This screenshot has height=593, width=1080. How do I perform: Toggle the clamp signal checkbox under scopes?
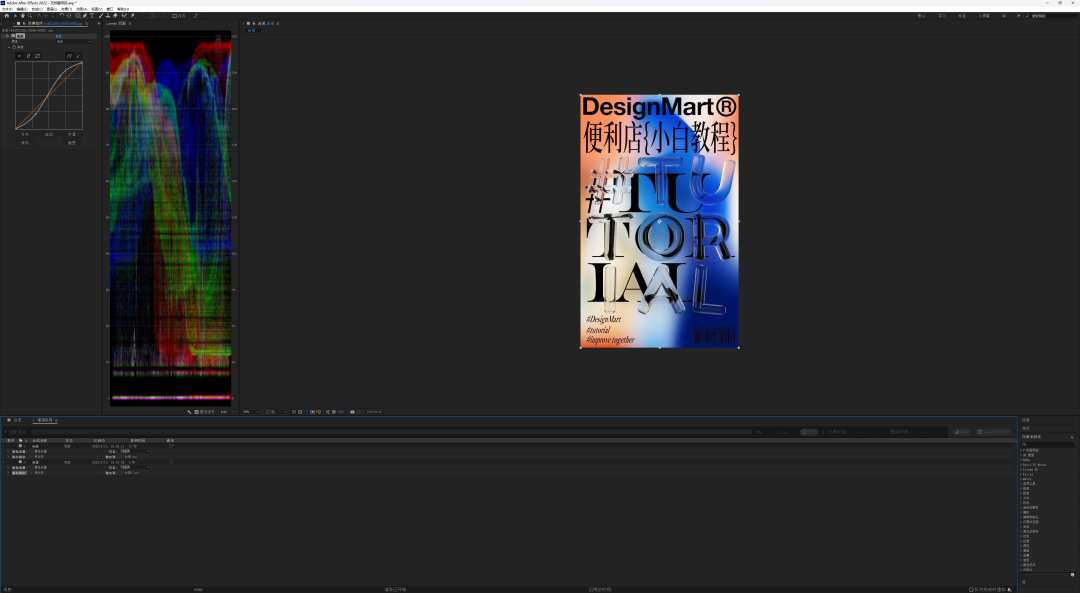(196, 412)
